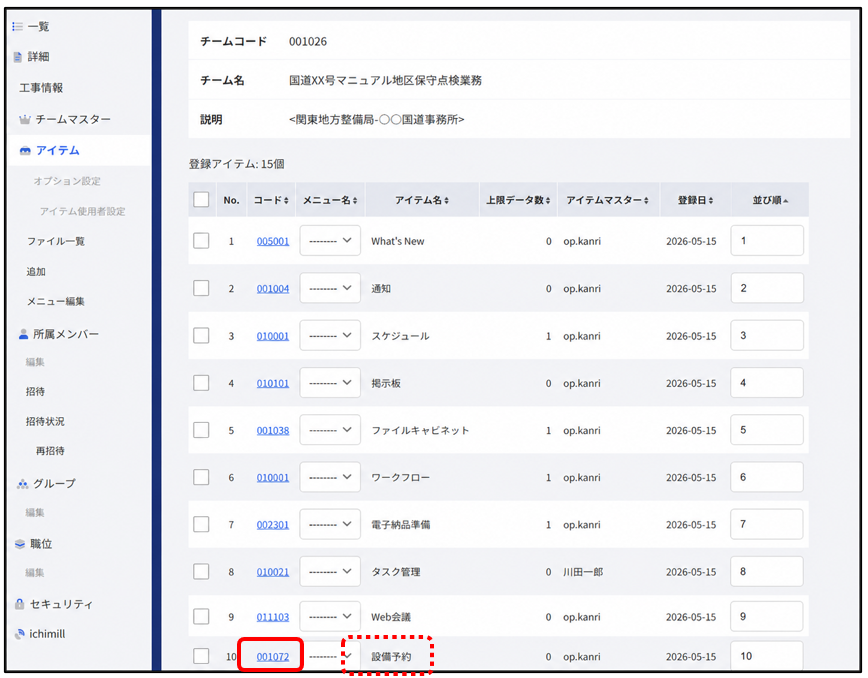
Task: Check the 電子納品準備 row checkbox
Action: click(201, 524)
